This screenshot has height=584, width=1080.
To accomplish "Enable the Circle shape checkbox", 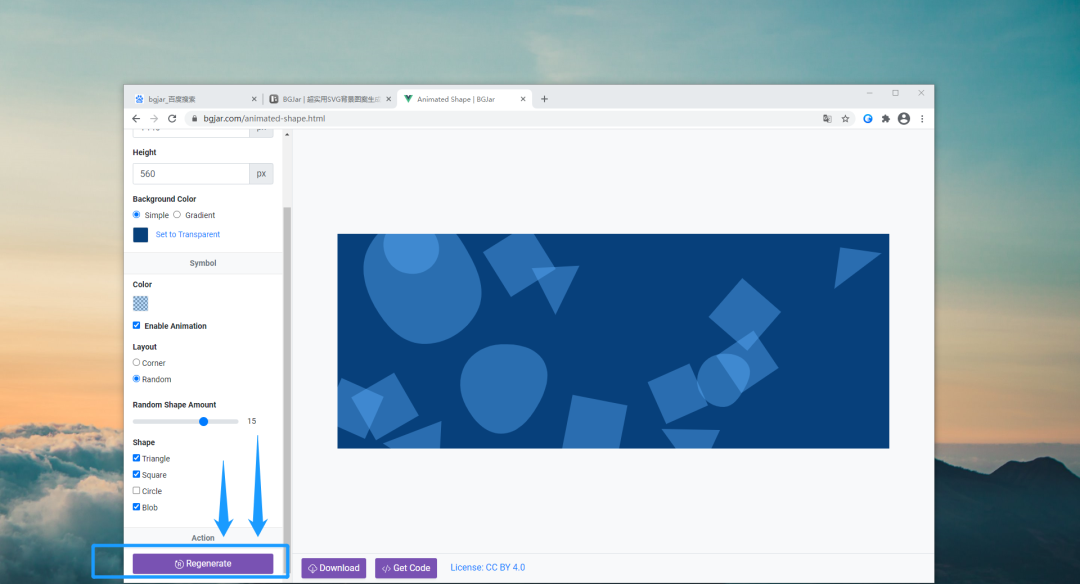I will [x=137, y=491].
